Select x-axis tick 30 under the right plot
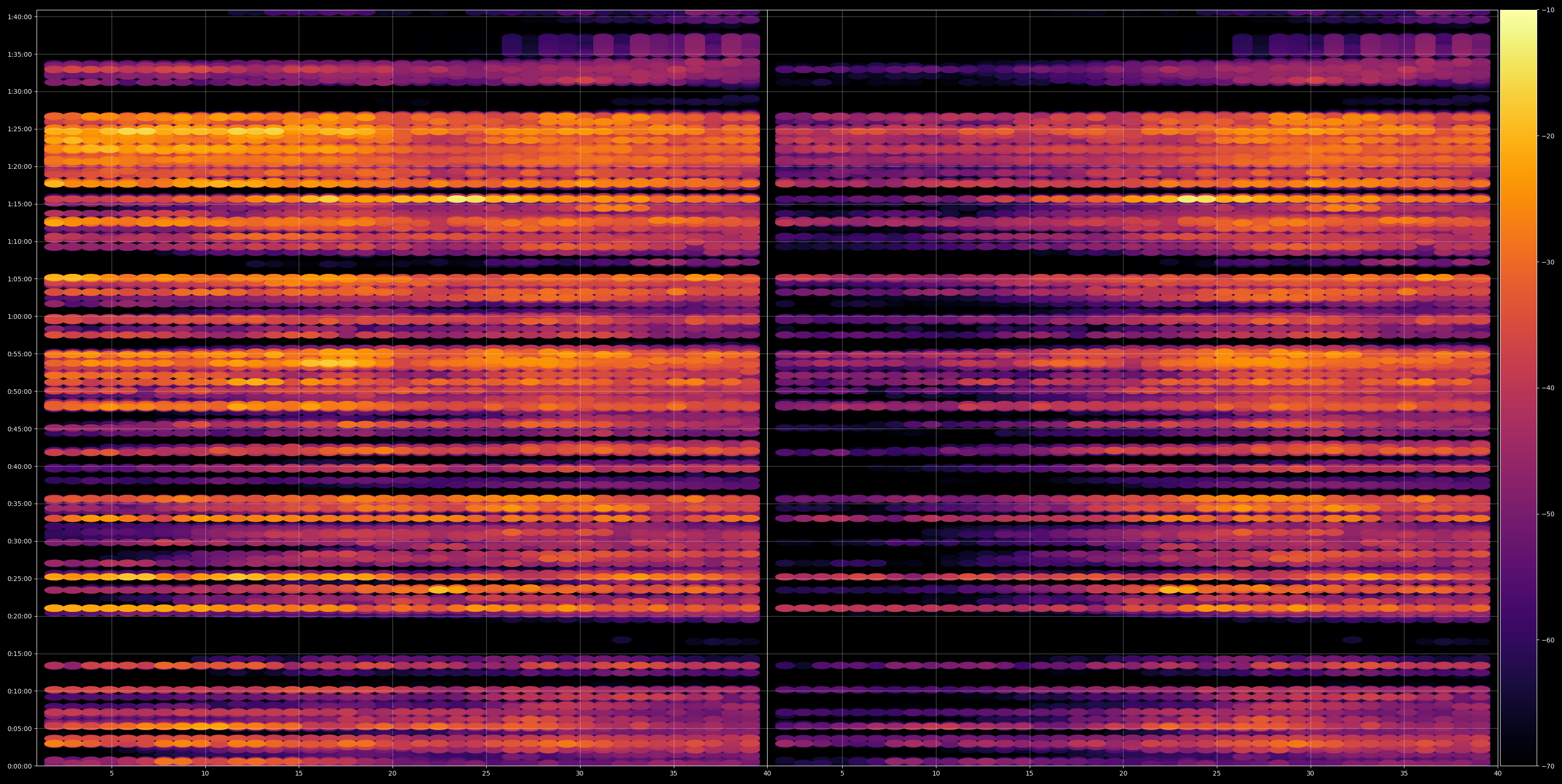Image resolution: width=1562 pixels, height=784 pixels. [x=1310, y=774]
